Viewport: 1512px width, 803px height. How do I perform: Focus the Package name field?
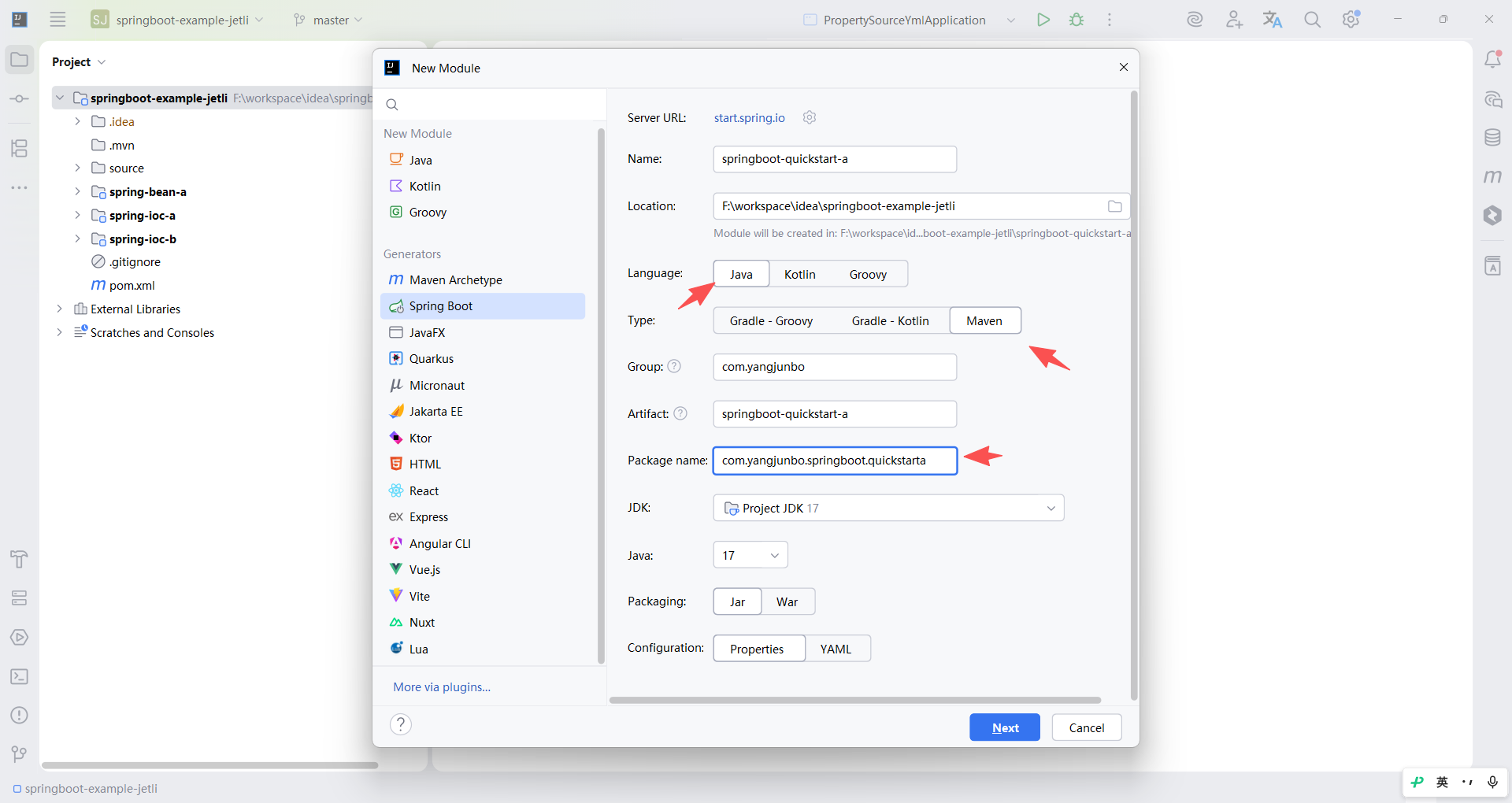[835, 461]
